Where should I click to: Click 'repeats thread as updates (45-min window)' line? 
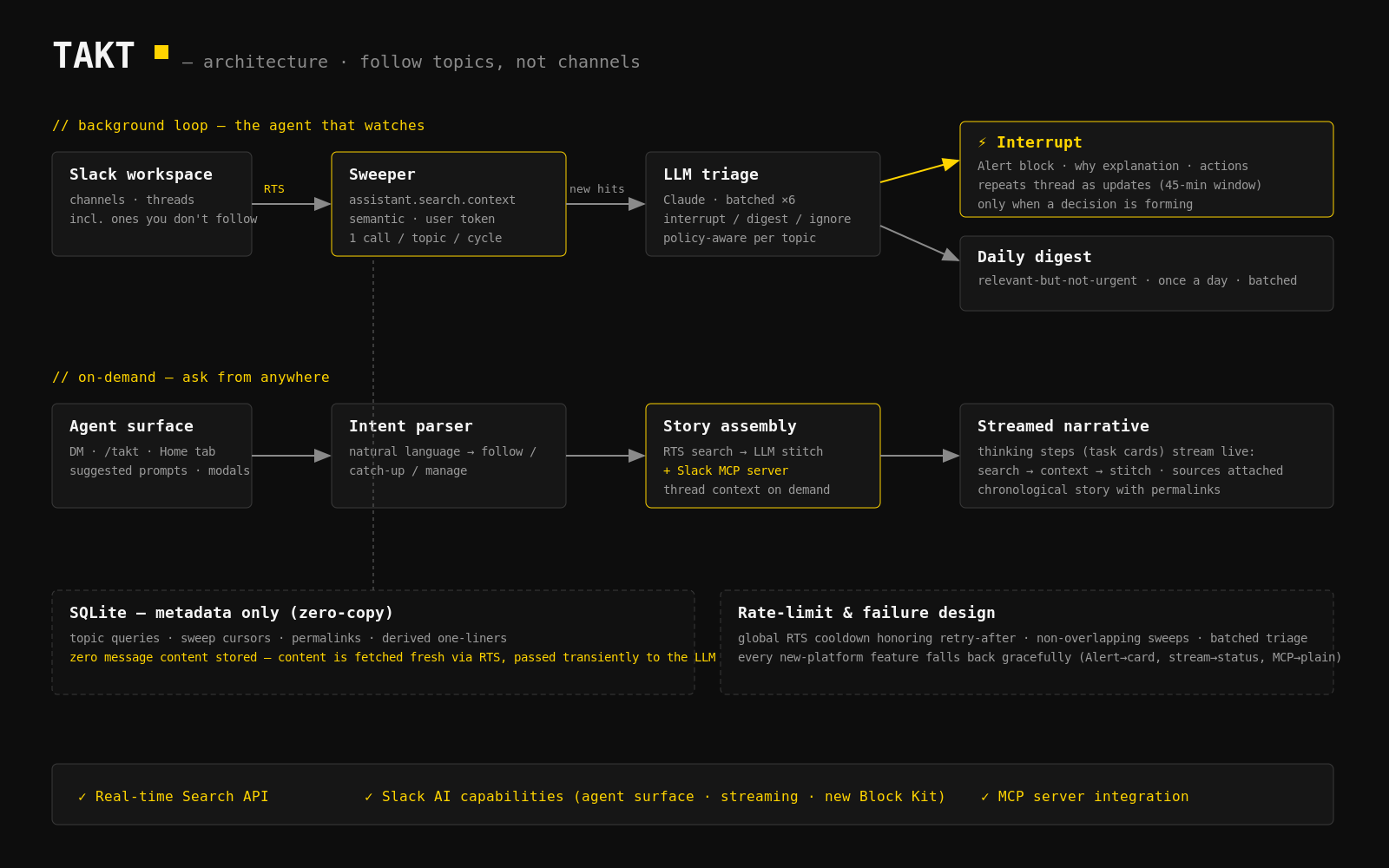pos(1120,185)
